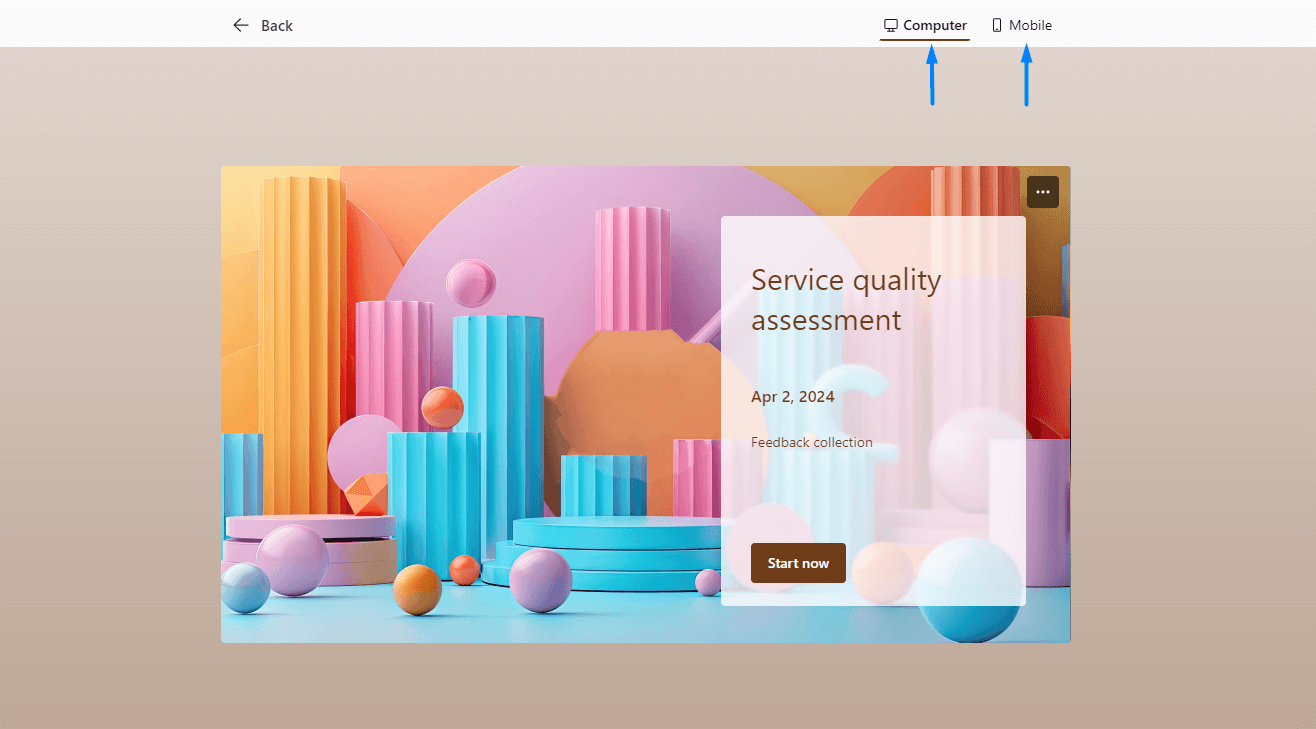1316x729 pixels.
Task: Click the "Feedback collection" description text
Action: [811, 442]
